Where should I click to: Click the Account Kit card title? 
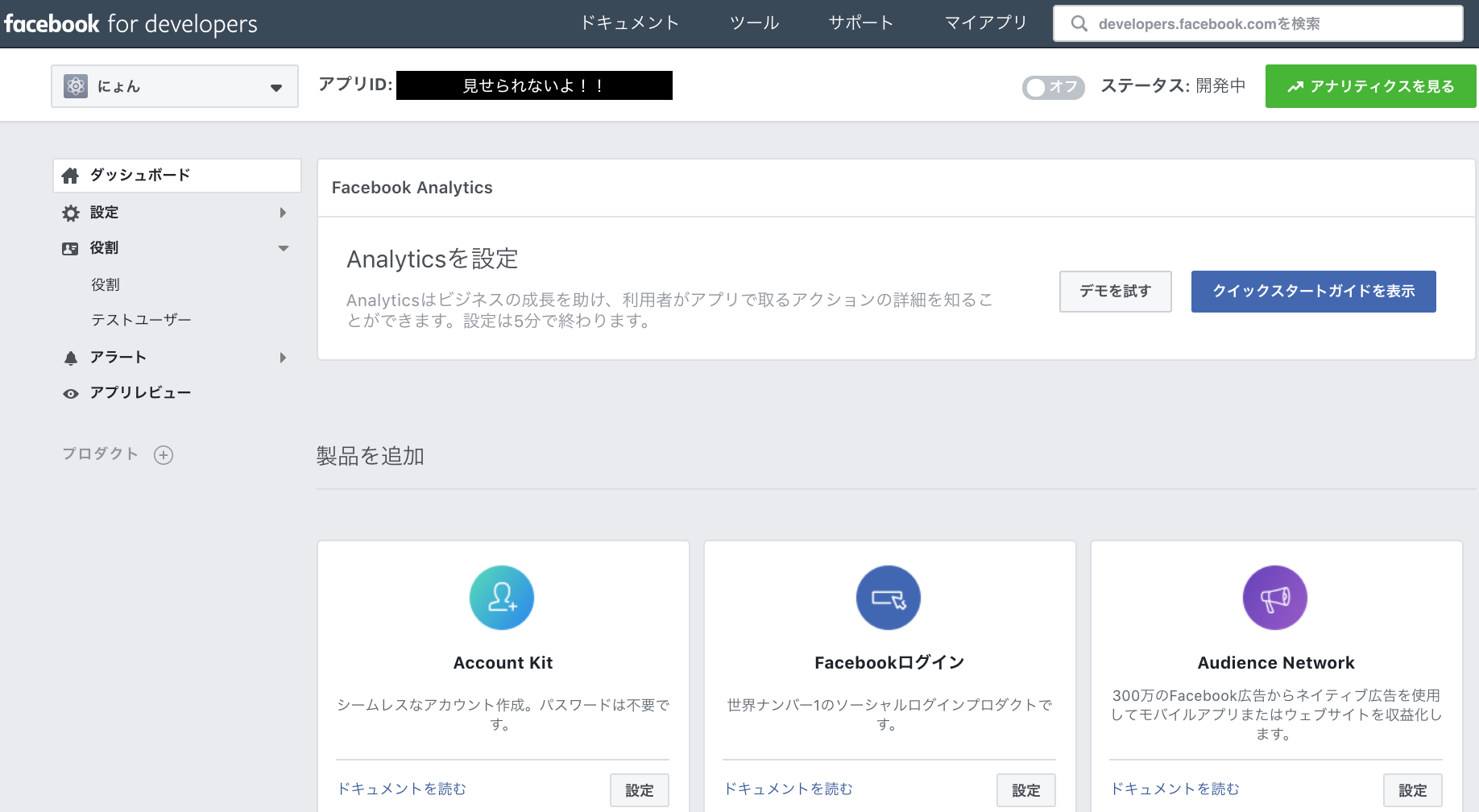(503, 663)
